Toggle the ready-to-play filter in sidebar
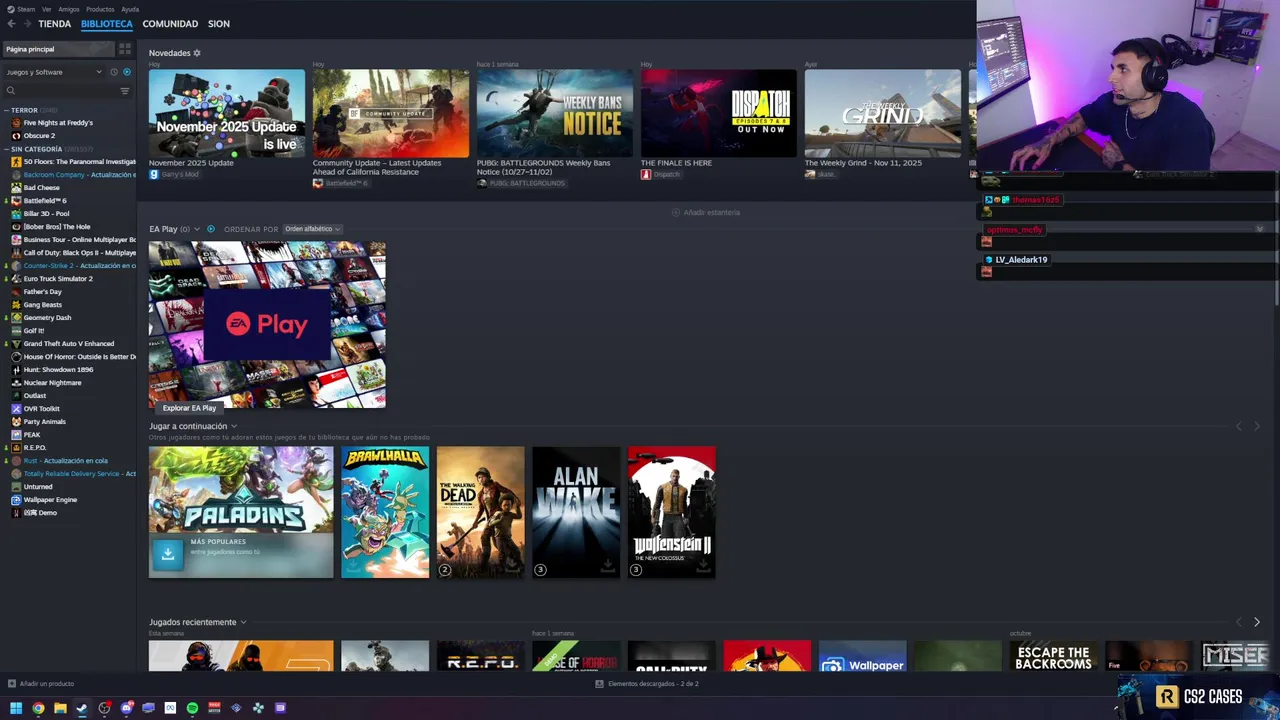 coord(126,72)
